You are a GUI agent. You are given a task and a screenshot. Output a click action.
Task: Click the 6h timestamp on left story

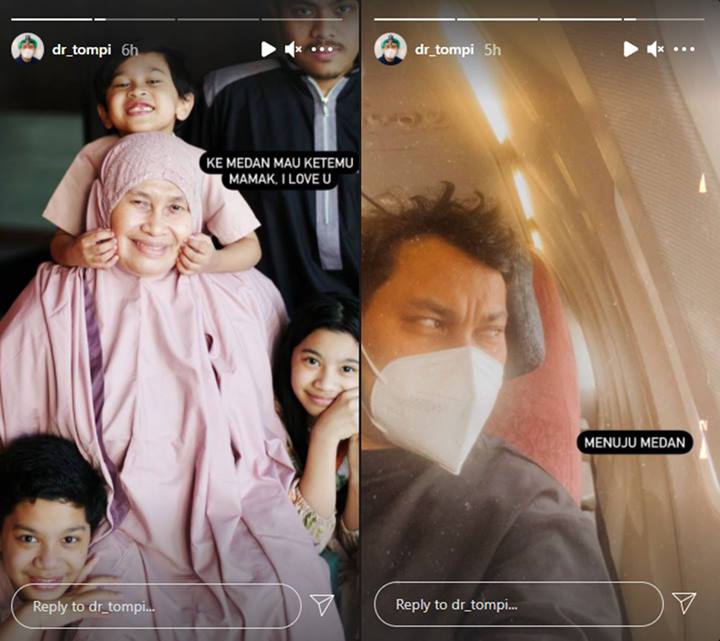pos(129,50)
